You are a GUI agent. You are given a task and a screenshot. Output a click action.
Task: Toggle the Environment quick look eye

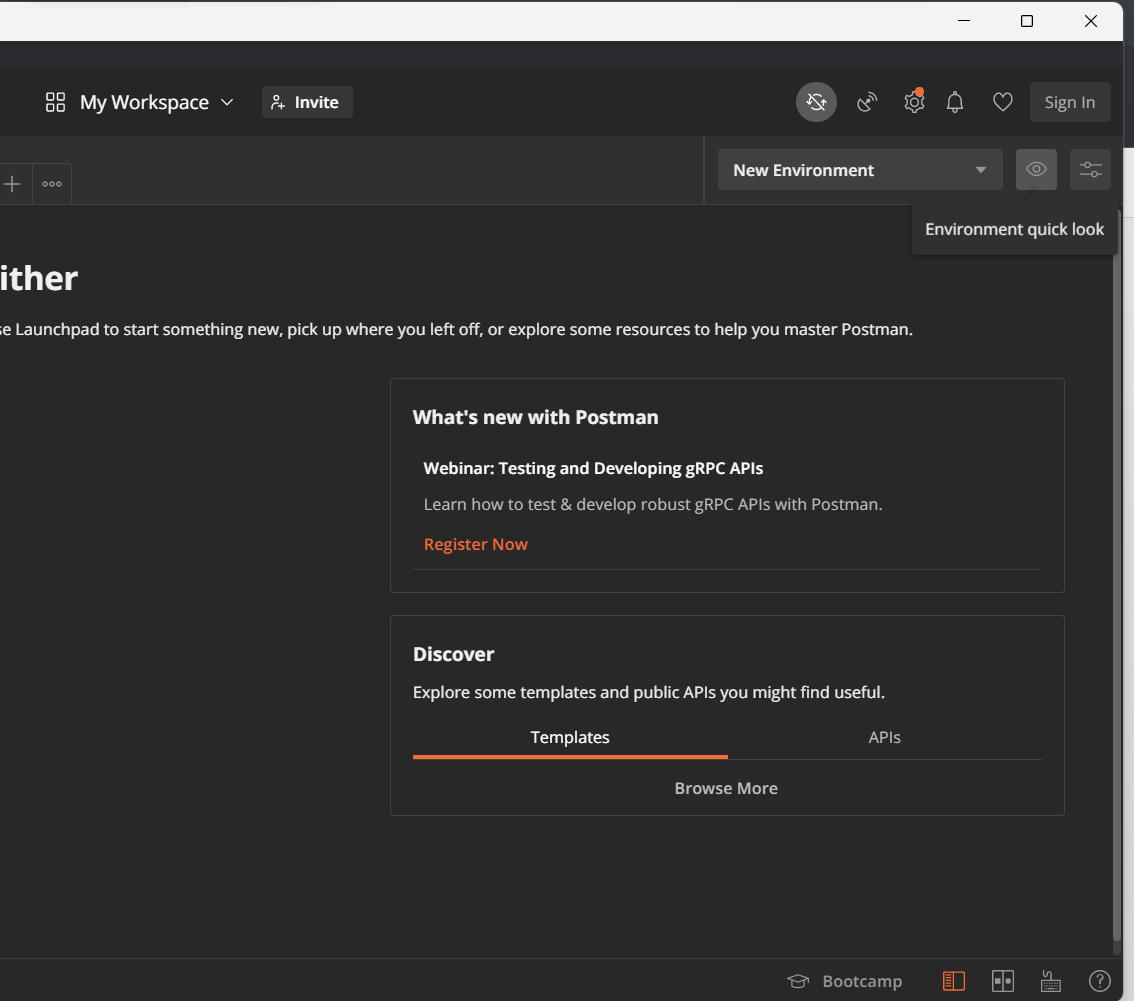(1036, 169)
